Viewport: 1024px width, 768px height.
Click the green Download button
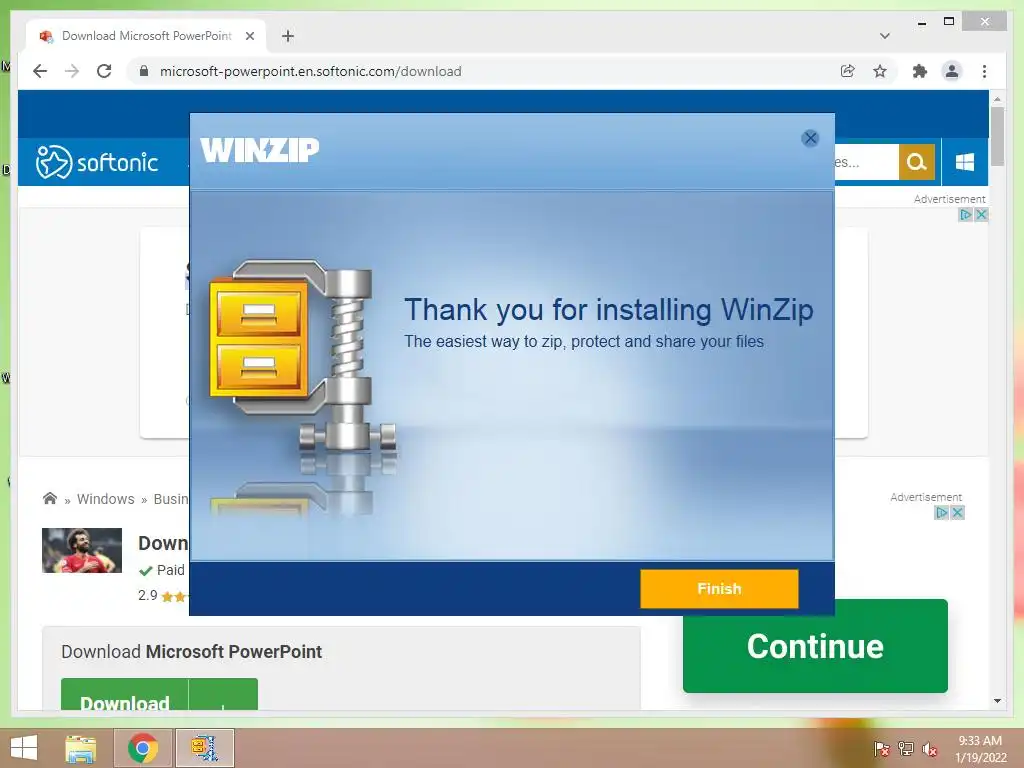point(125,694)
